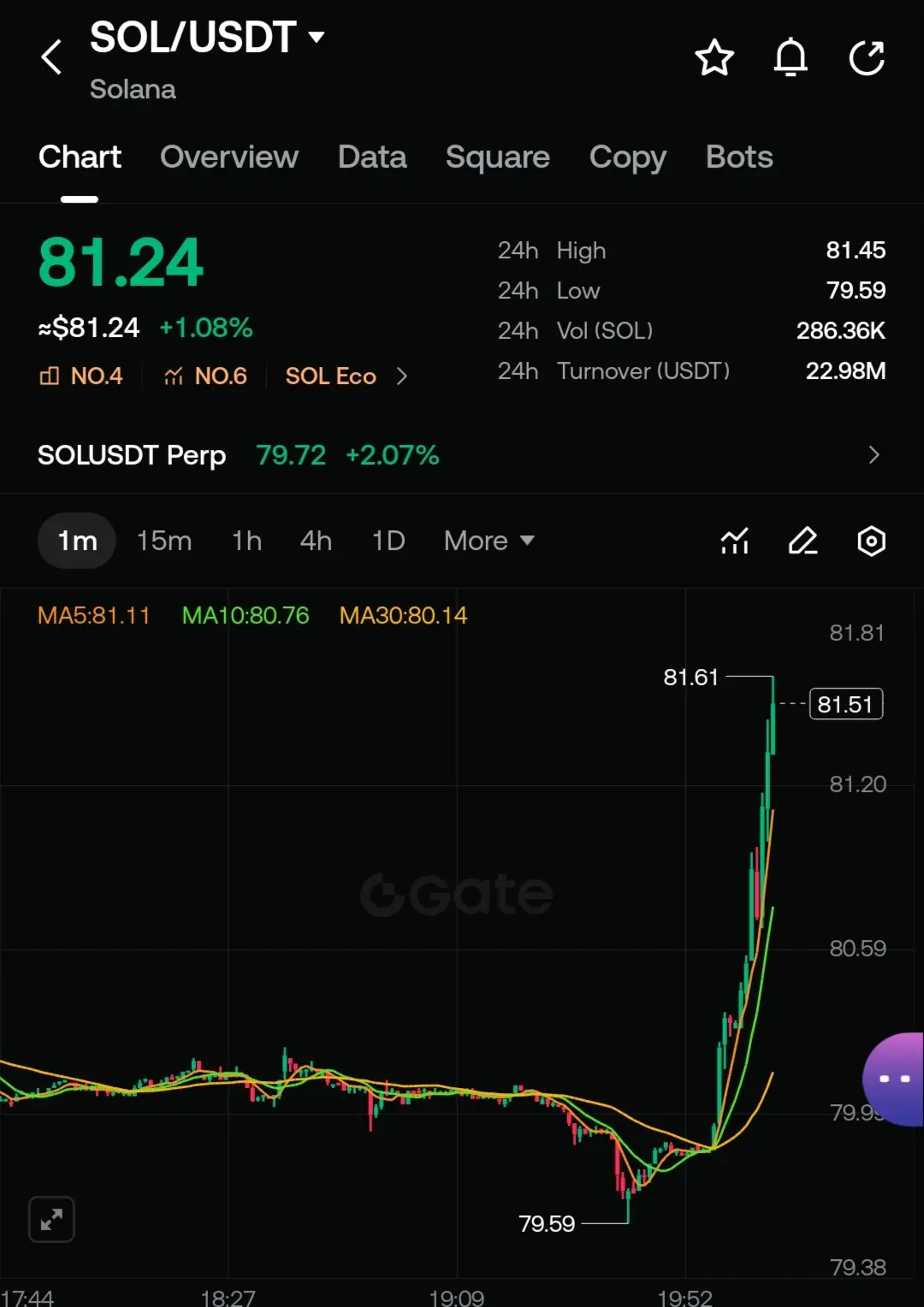This screenshot has height=1307, width=924.
Task: Open the Square tab
Action: click(x=498, y=157)
